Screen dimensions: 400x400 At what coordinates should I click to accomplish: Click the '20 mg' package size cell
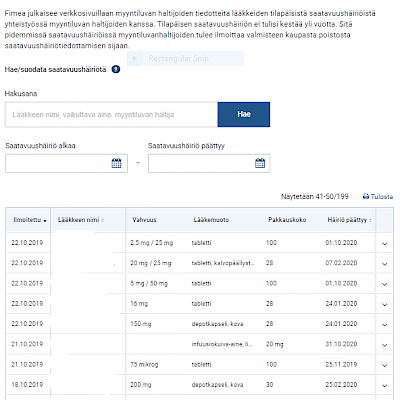click(275, 344)
